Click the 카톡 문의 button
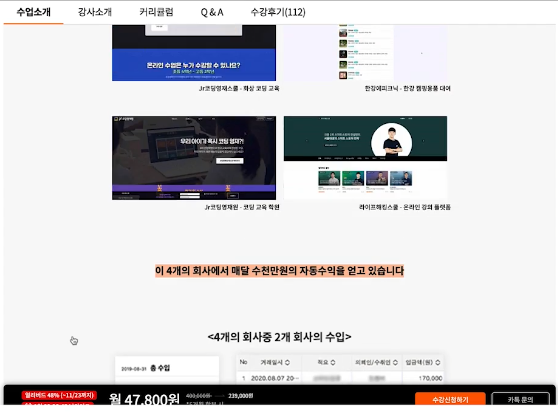This screenshot has width=558, height=413. pyautogui.click(x=520, y=399)
